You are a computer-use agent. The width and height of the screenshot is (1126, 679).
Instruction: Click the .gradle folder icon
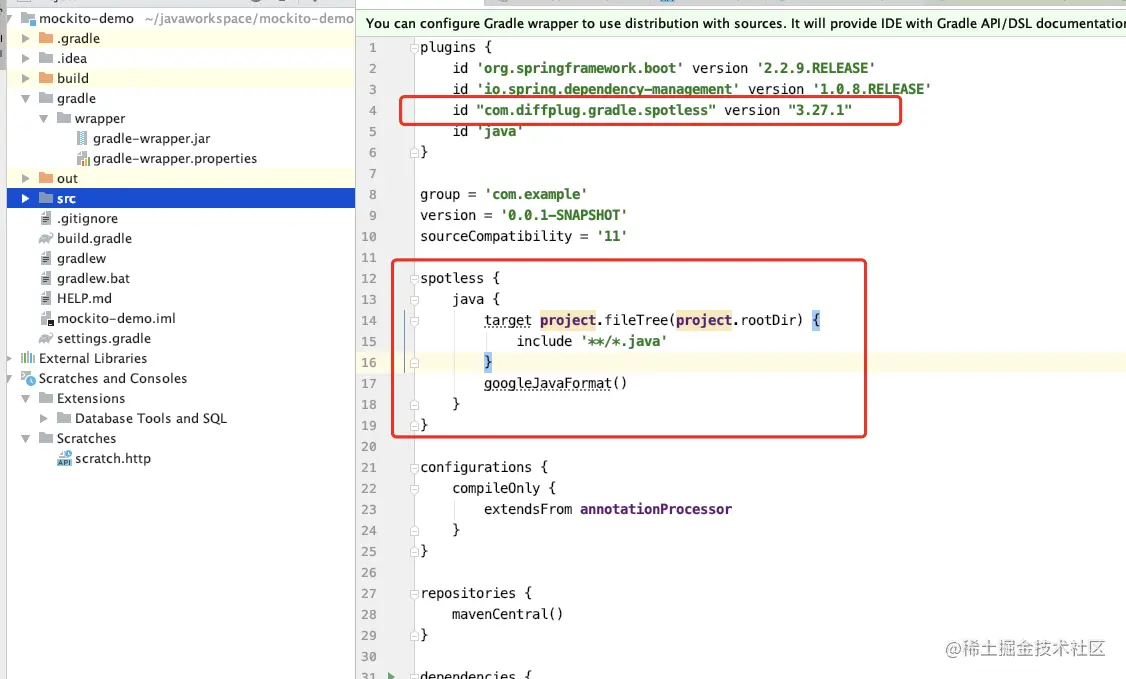46,38
